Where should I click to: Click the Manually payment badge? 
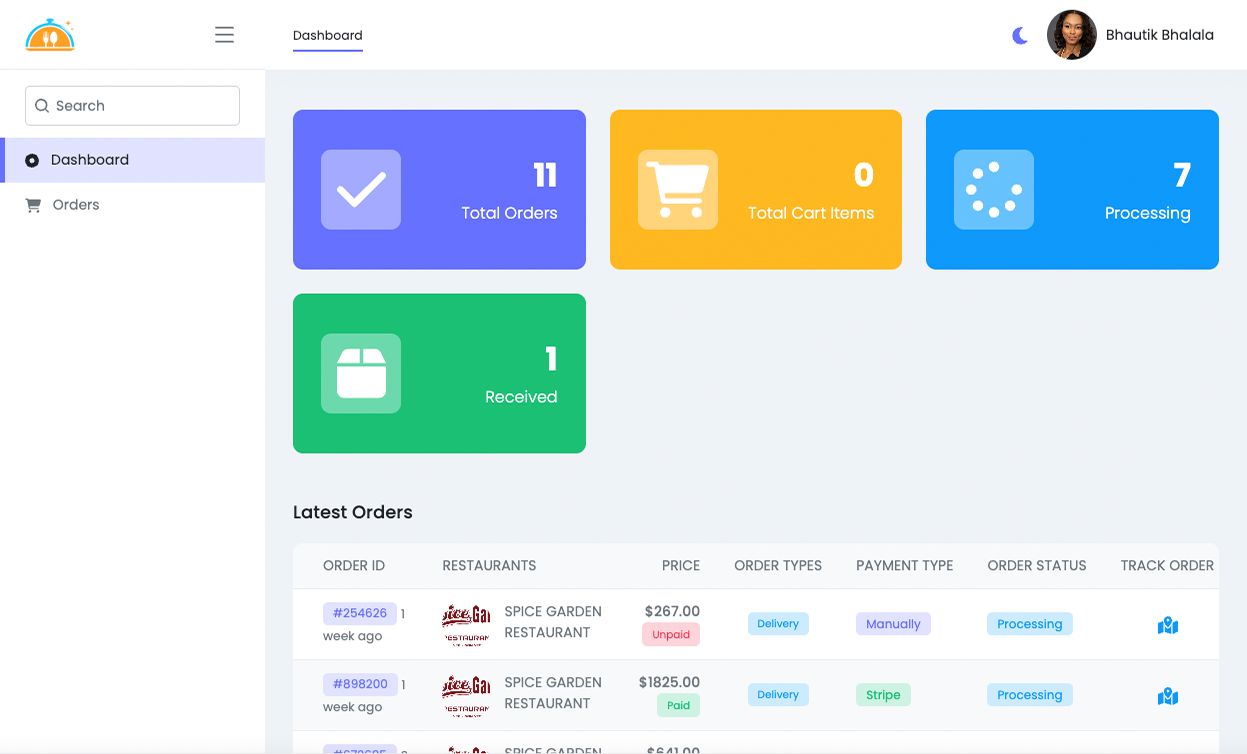[893, 623]
